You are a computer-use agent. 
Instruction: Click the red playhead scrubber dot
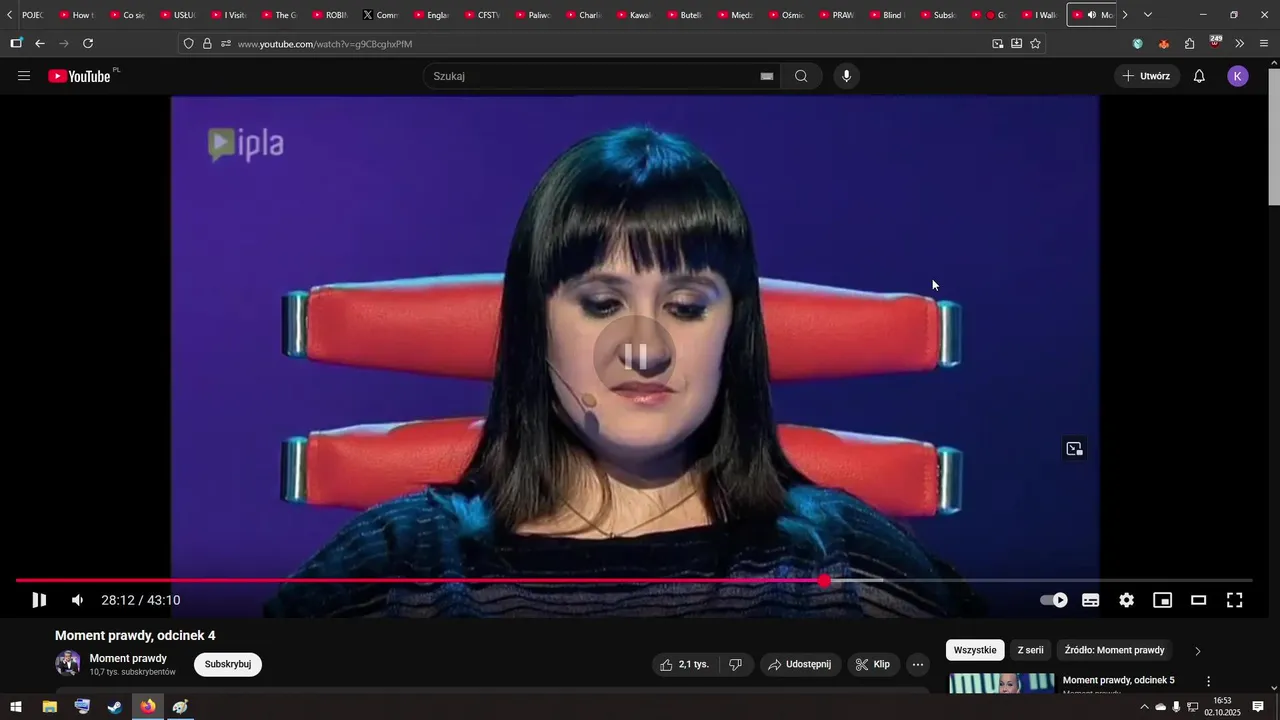point(824,580)
